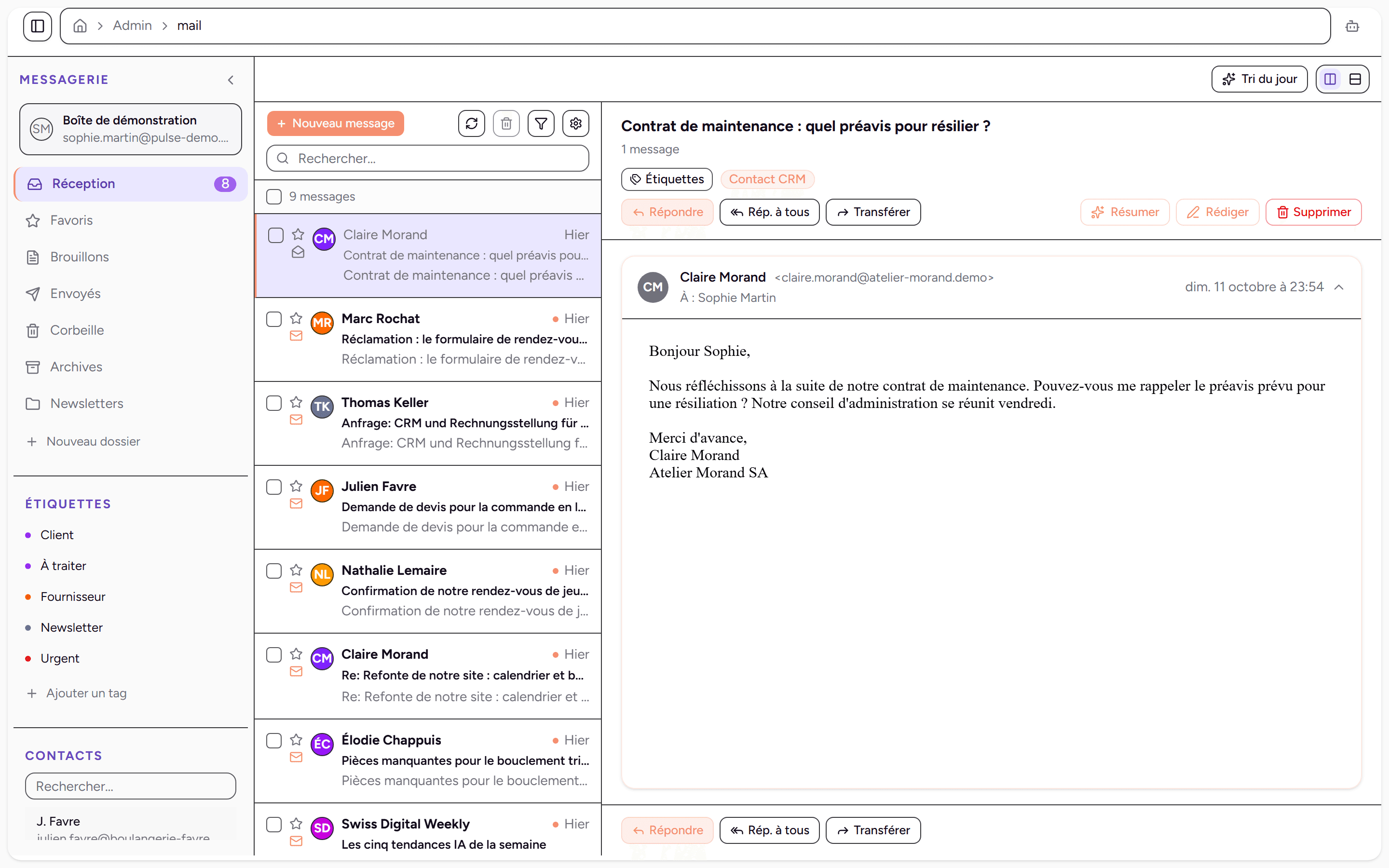This screenshot has height=868, width=1389.
Task: Filter by the Newsletter label
Action: coord(64,627)
